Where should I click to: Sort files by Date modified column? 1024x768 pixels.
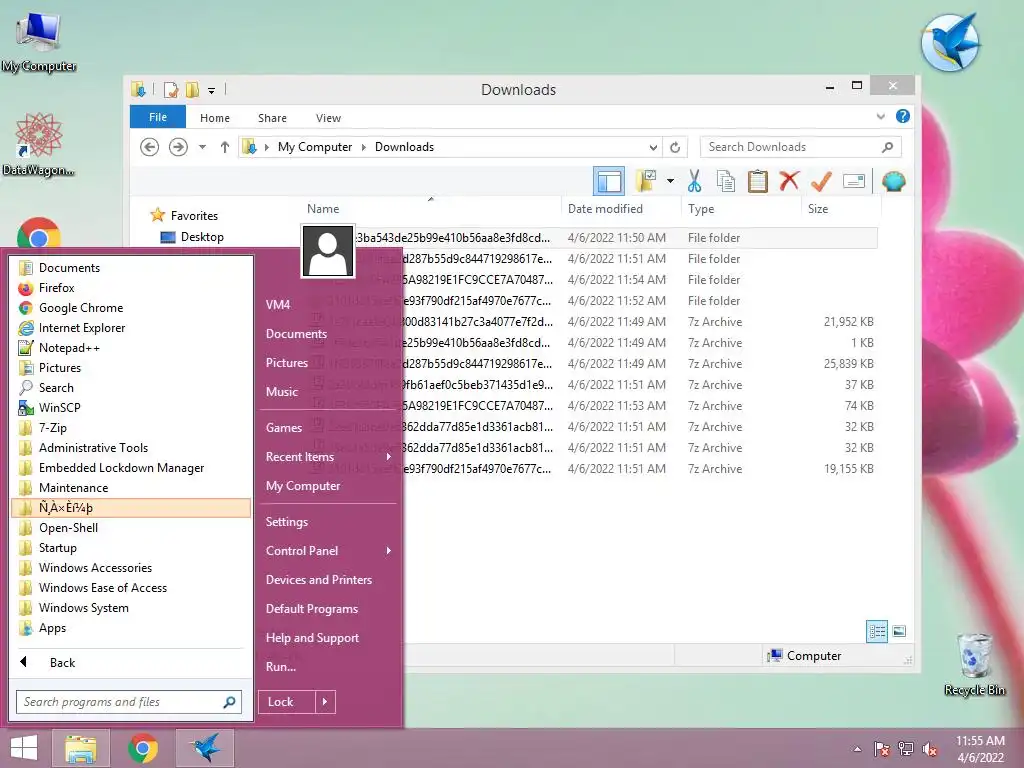click(x=605, y=209)
